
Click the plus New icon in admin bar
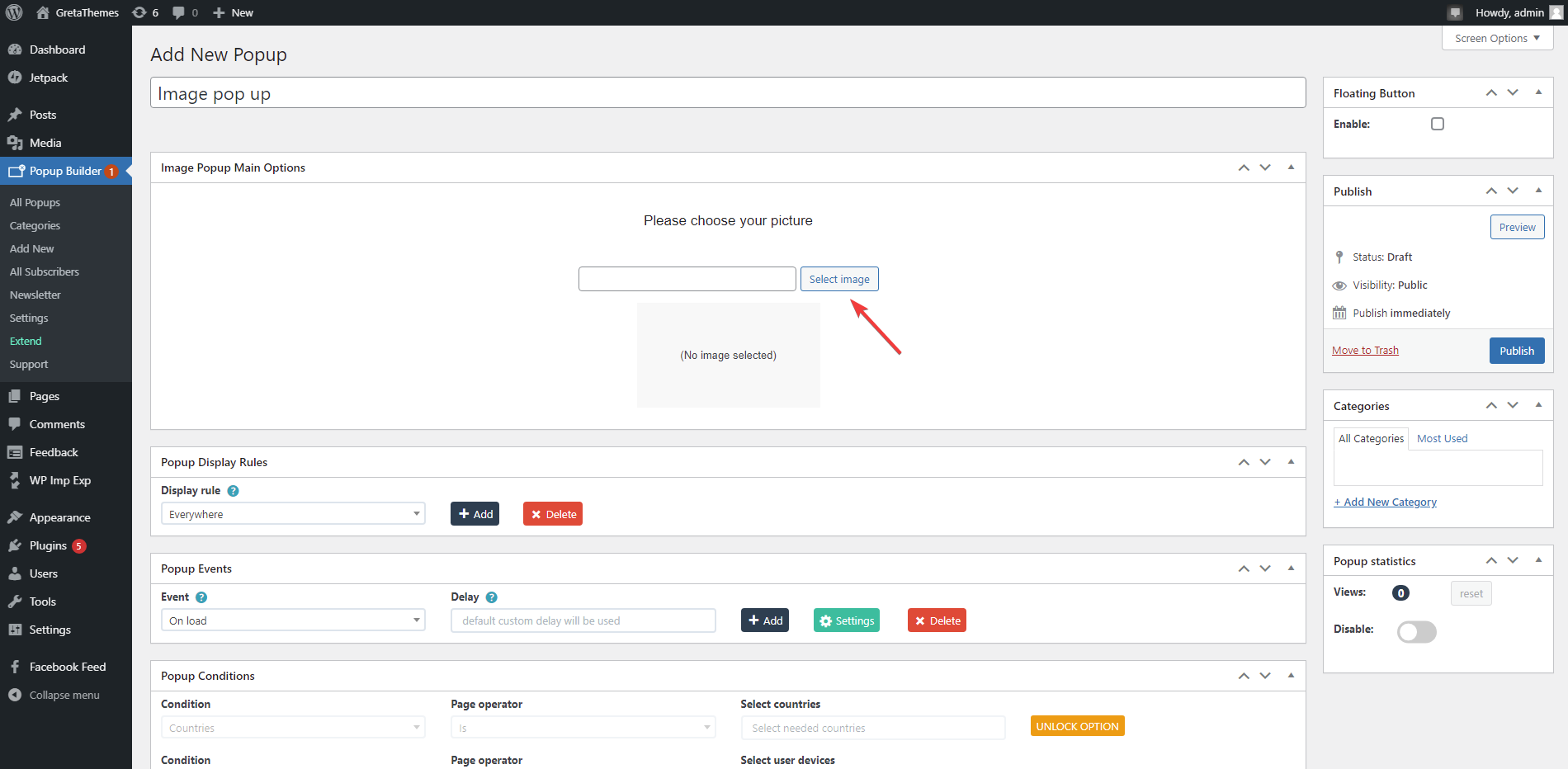point(219,12)
